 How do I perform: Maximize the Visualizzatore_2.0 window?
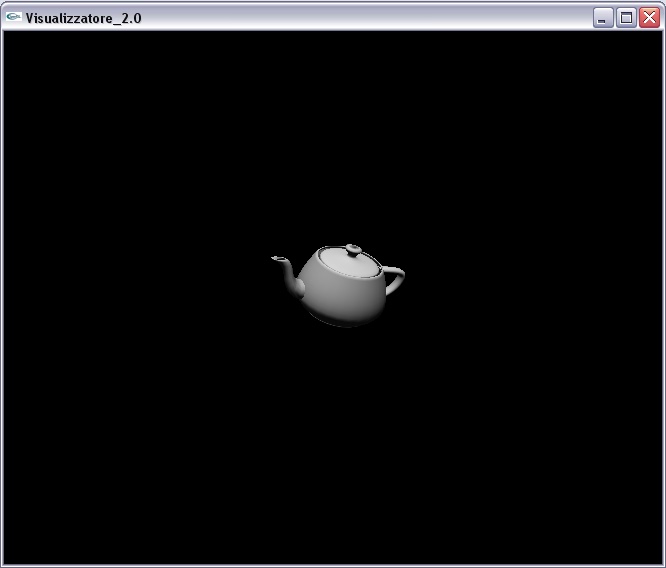pyautogui.click(x=626, y=18)
